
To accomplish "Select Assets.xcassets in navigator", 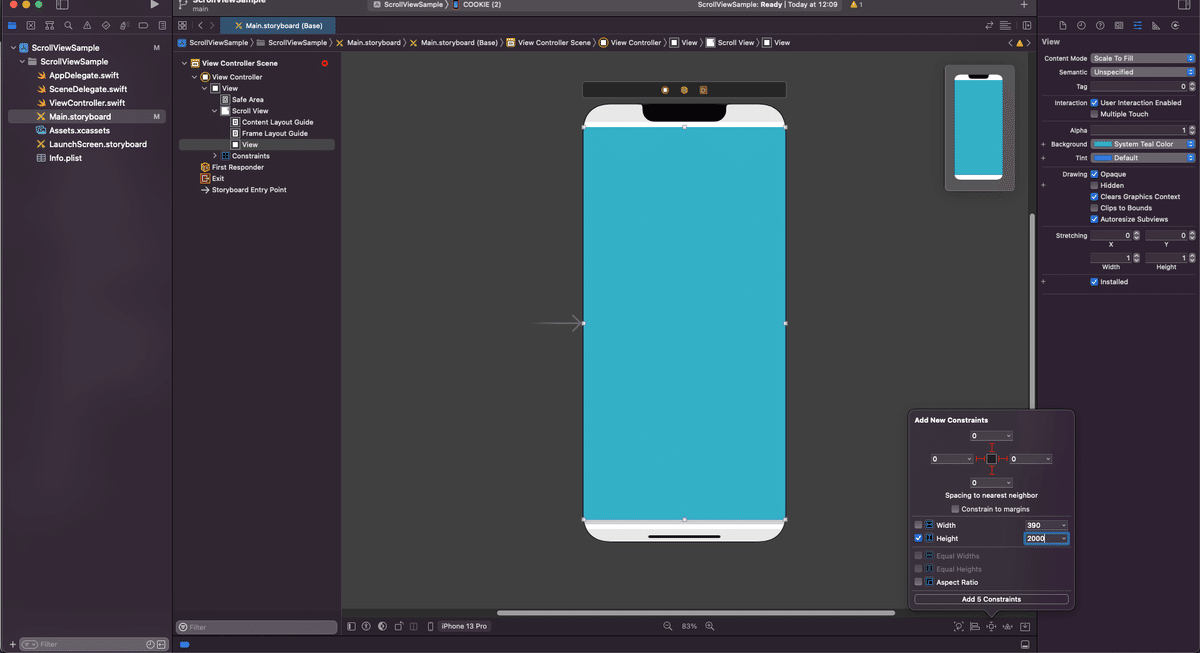I will click(x=79, y=130).
